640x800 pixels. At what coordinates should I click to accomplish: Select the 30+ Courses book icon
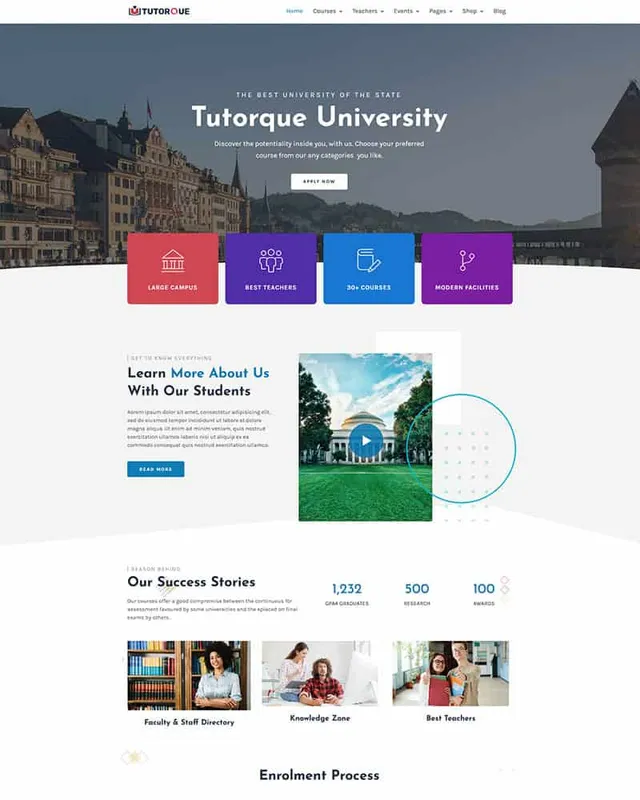(368, 260)
